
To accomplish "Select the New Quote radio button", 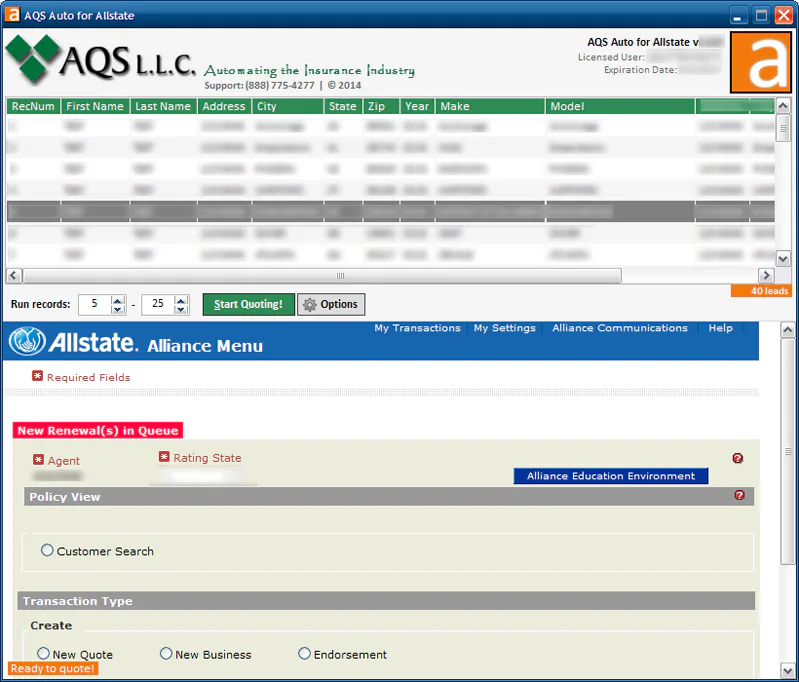I will tap(43, 653).
